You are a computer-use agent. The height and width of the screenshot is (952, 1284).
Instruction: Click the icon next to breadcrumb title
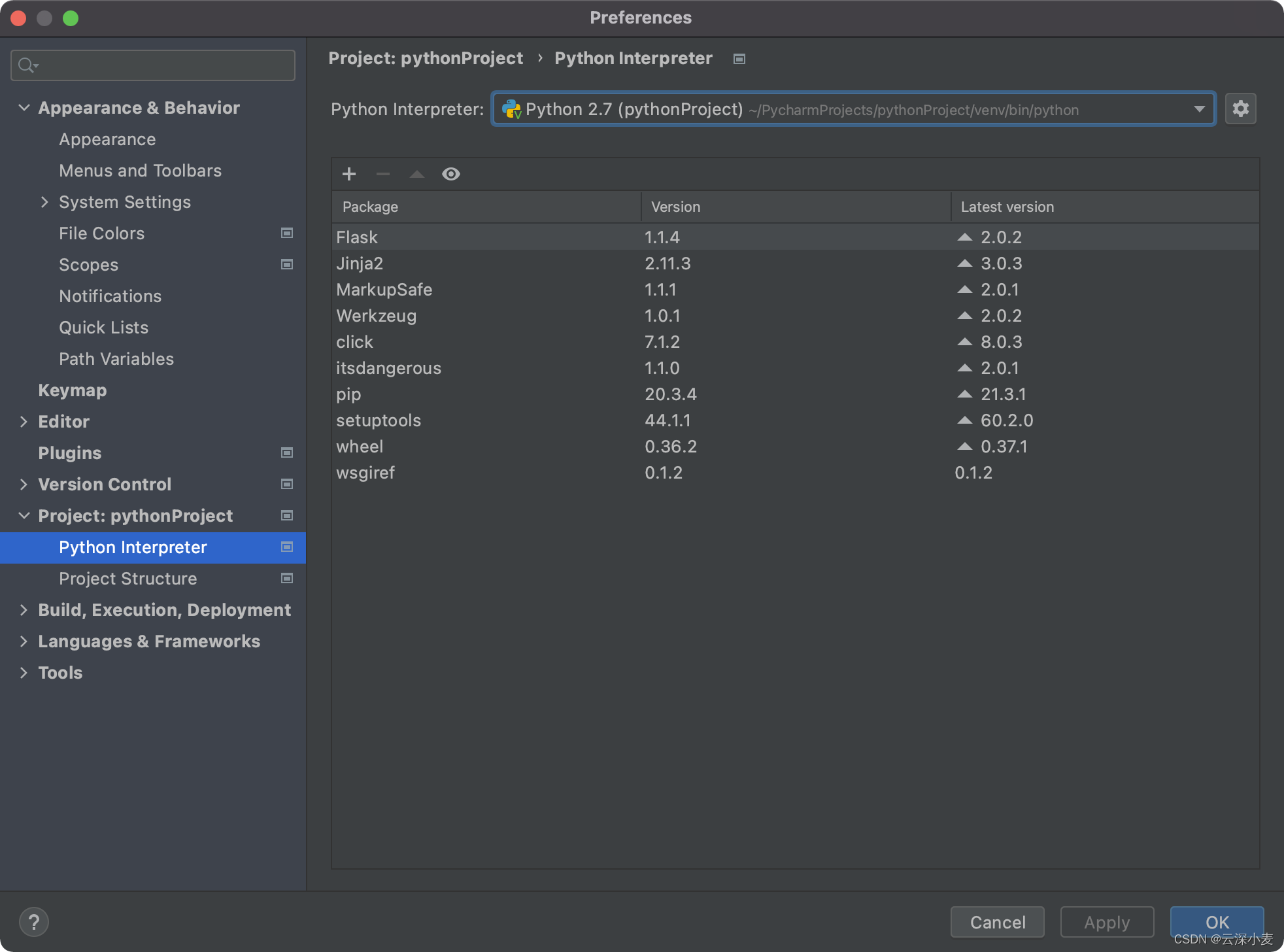tap(739, 59)
